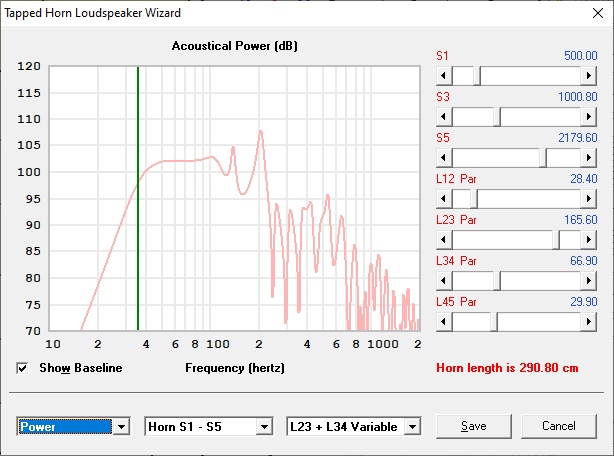Click the S1 value 500.00

coord(581,56)
